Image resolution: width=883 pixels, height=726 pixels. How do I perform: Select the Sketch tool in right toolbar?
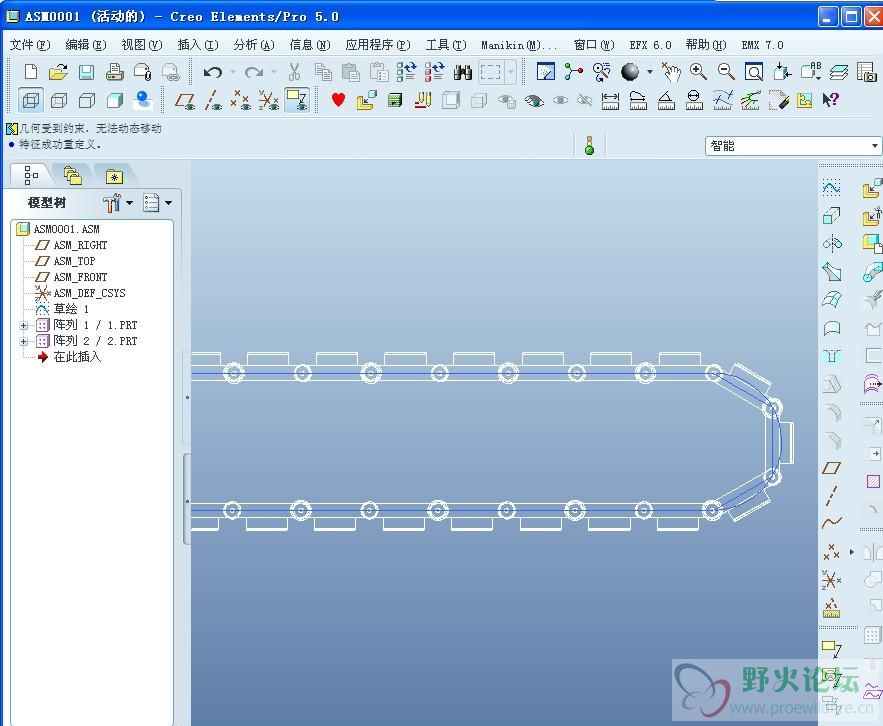[x=831, y=187]
